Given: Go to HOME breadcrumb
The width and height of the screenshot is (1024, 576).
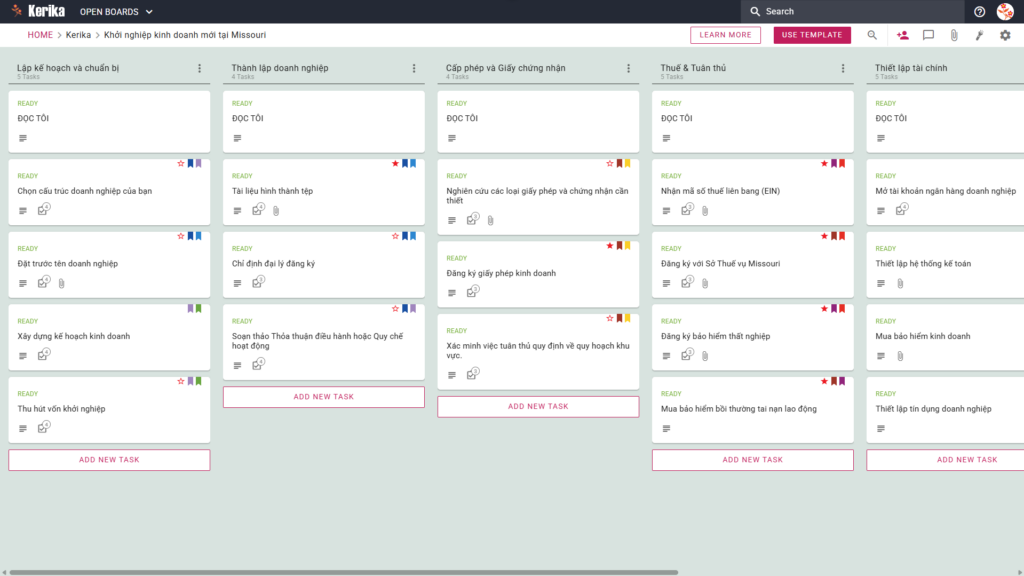Looking at the screenshot, I should 40,35.
